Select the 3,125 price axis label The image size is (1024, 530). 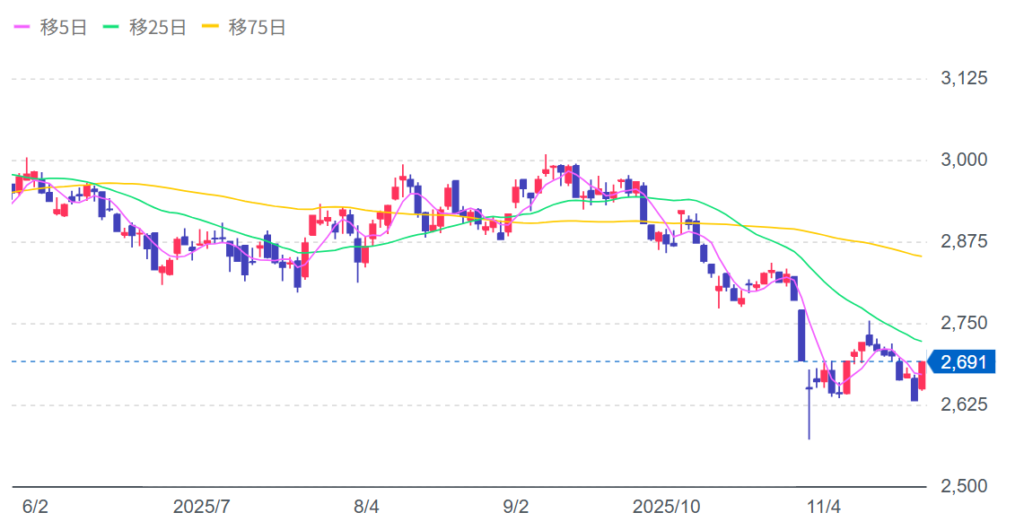[x=966, y=78]
